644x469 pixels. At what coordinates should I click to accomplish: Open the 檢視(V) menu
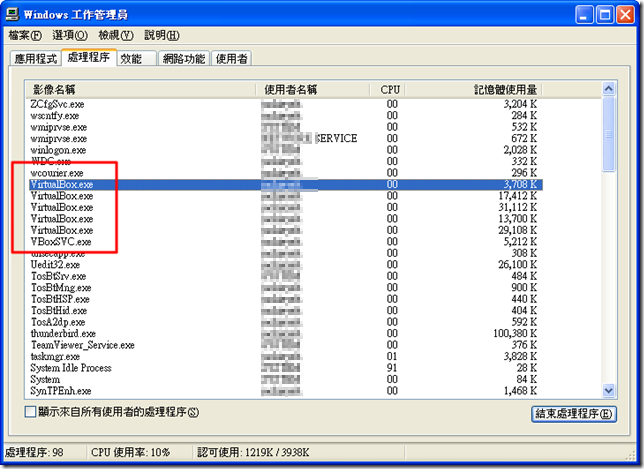point(116,35)
